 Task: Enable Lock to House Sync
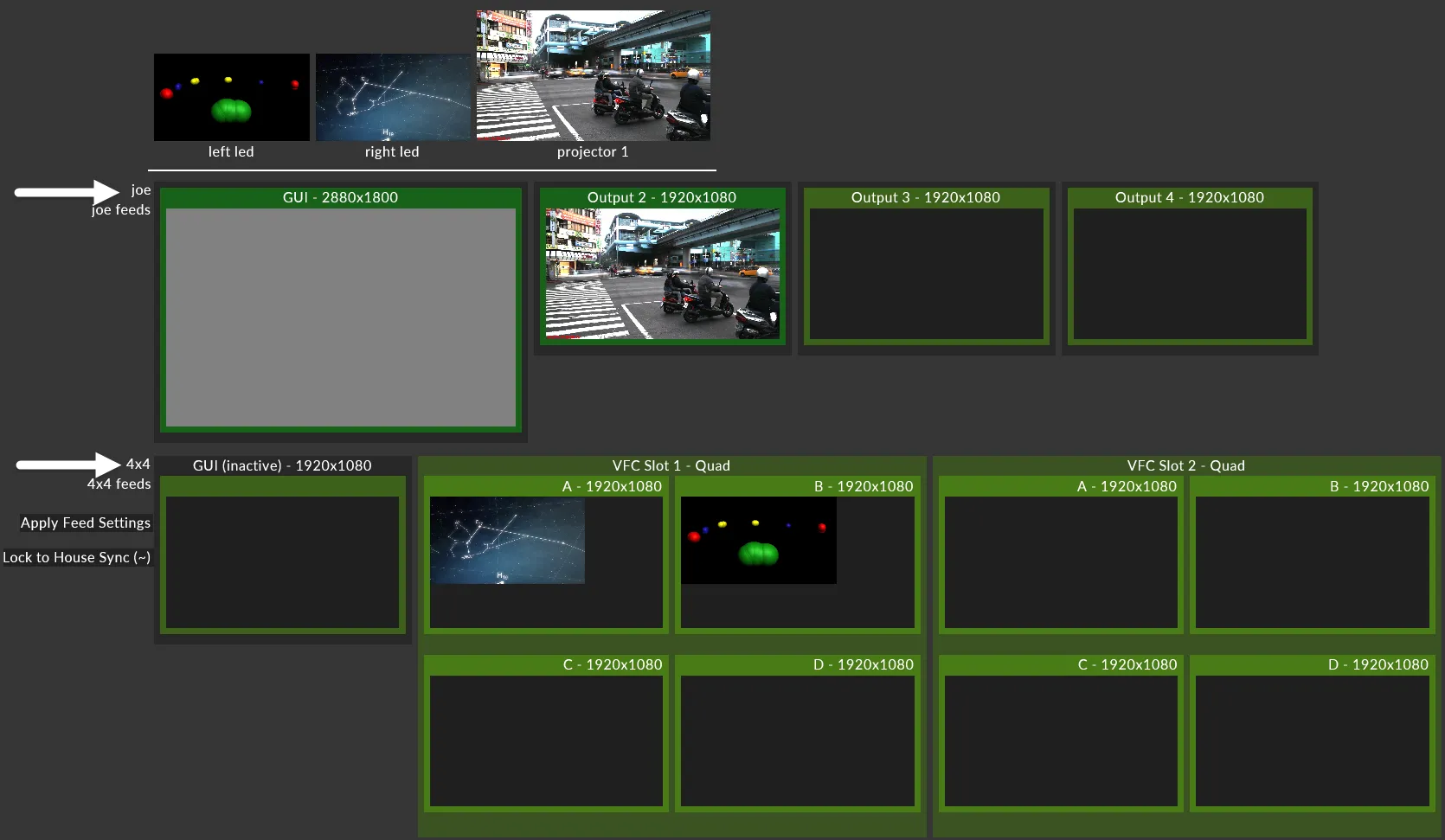[x=77, y=557]
